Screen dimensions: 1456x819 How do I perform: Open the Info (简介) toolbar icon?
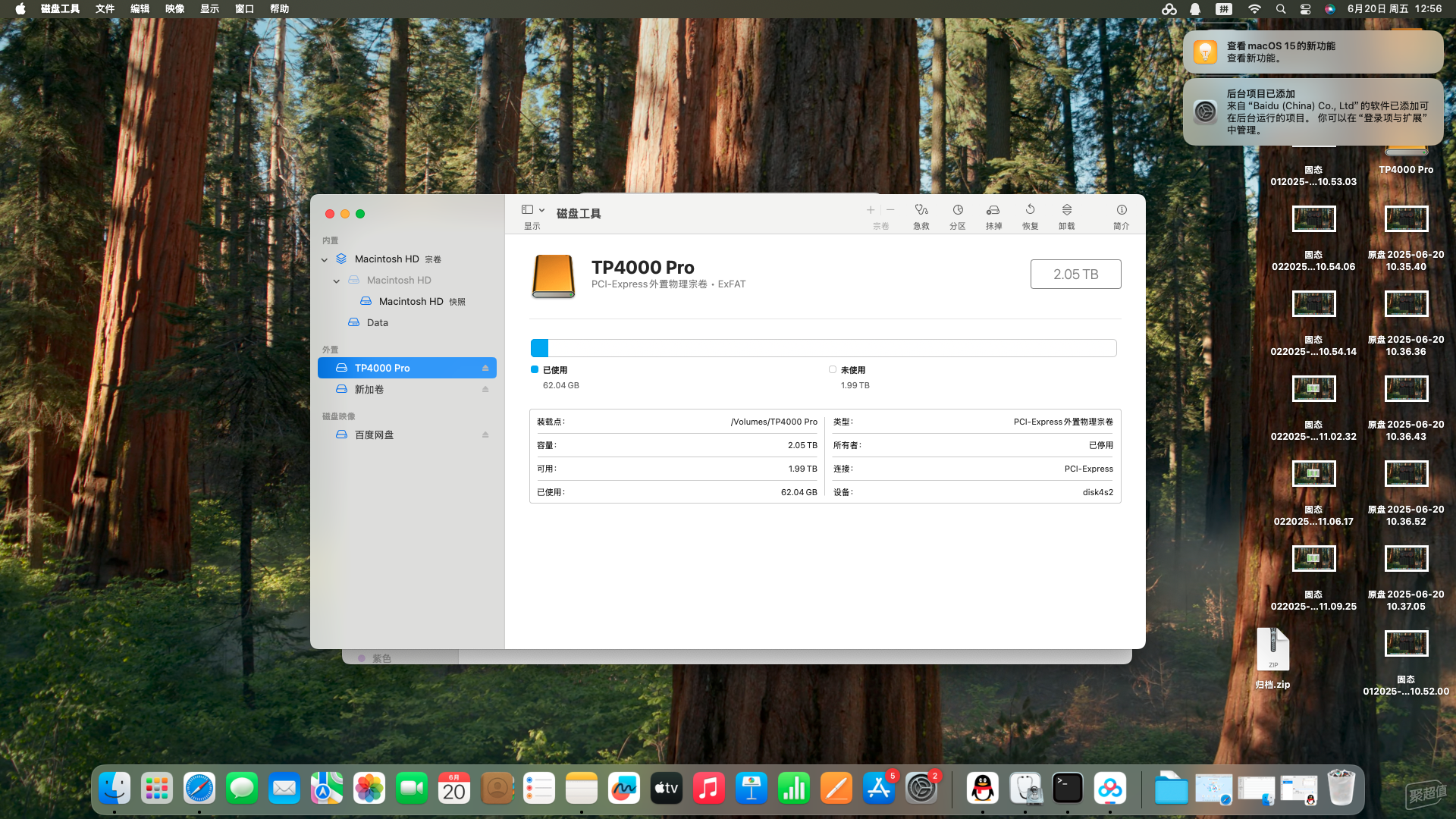tap(1122, 210)
